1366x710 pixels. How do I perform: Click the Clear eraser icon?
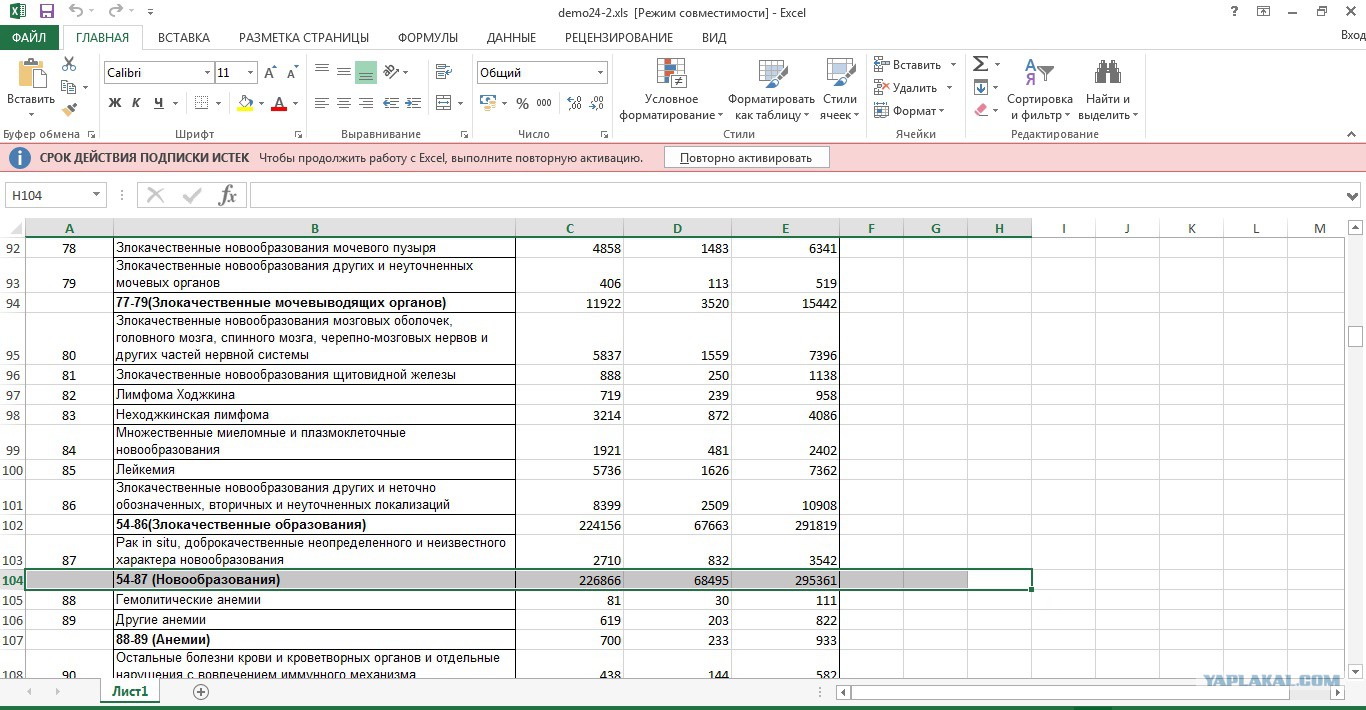[981, 110]
